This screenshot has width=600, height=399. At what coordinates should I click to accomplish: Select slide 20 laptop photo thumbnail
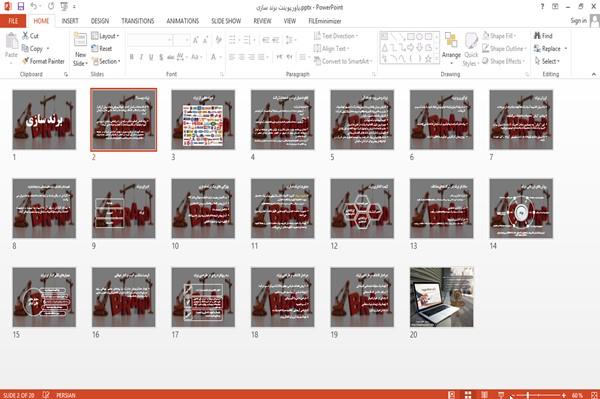[442, 297]
